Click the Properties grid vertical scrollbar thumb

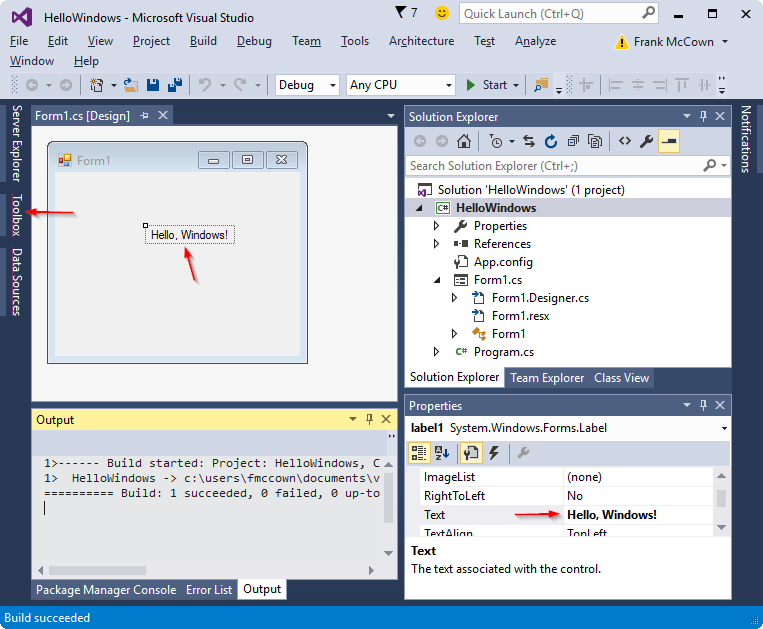tap(722, 498)
